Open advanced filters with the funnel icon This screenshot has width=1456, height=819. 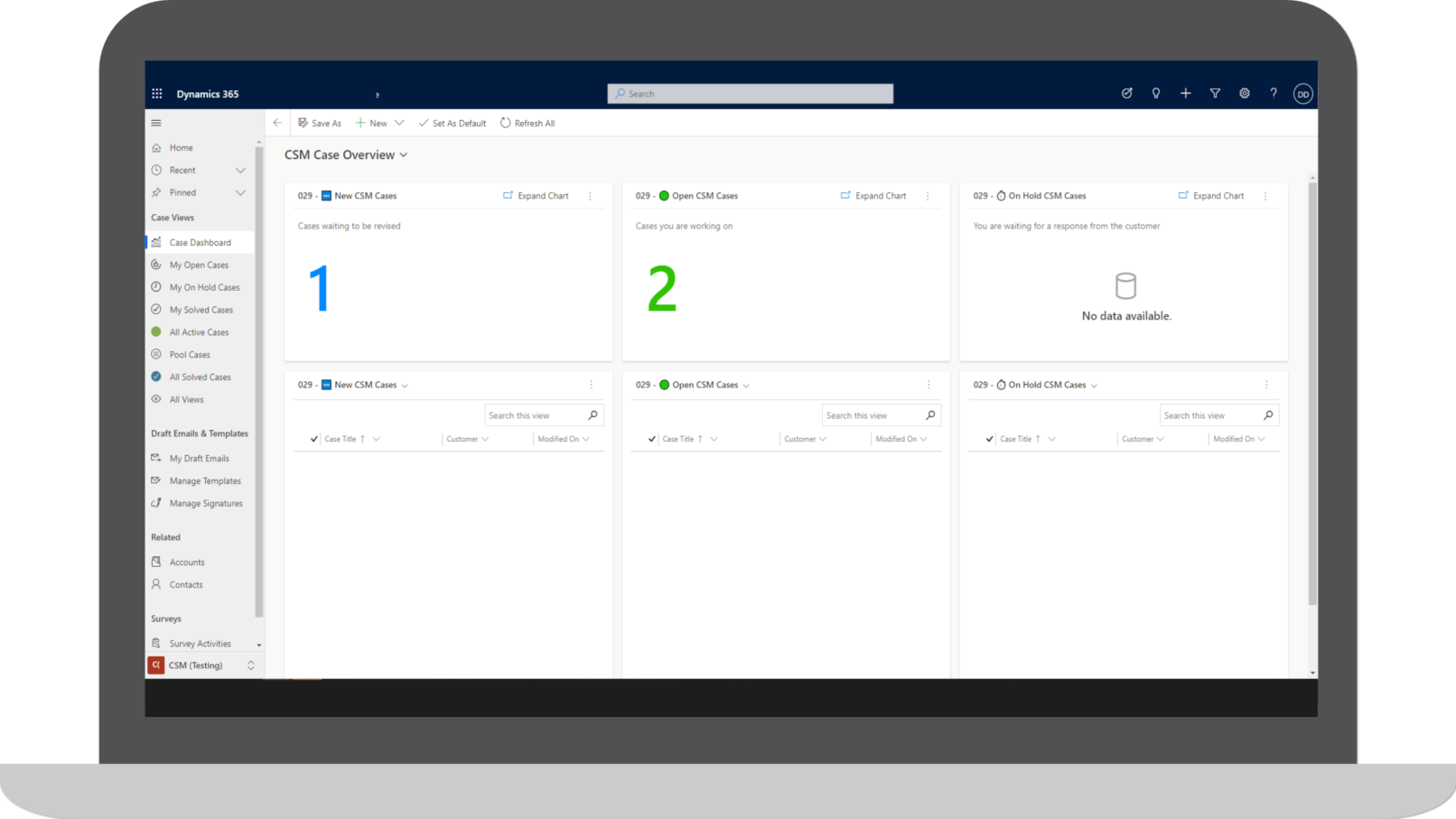pyautogui.click(x=1215, y=93)
